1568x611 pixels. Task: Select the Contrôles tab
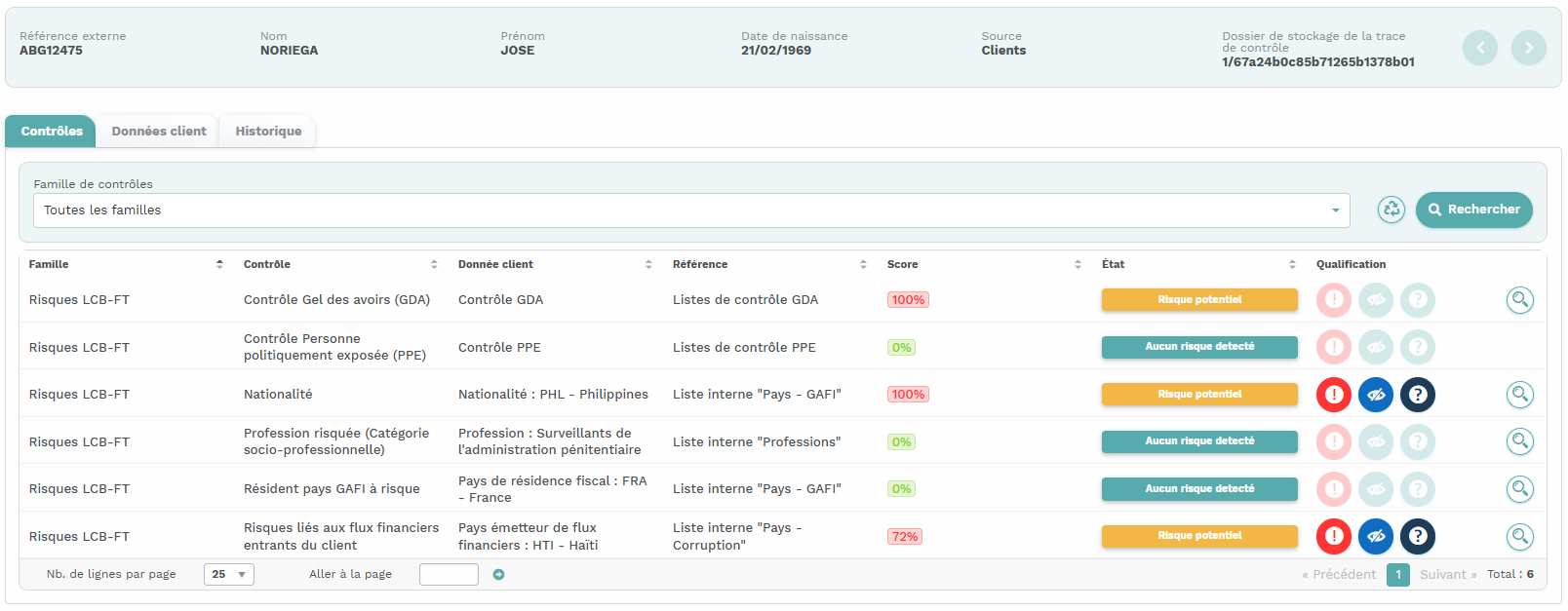pyautogui.click(x=51, y=132)
